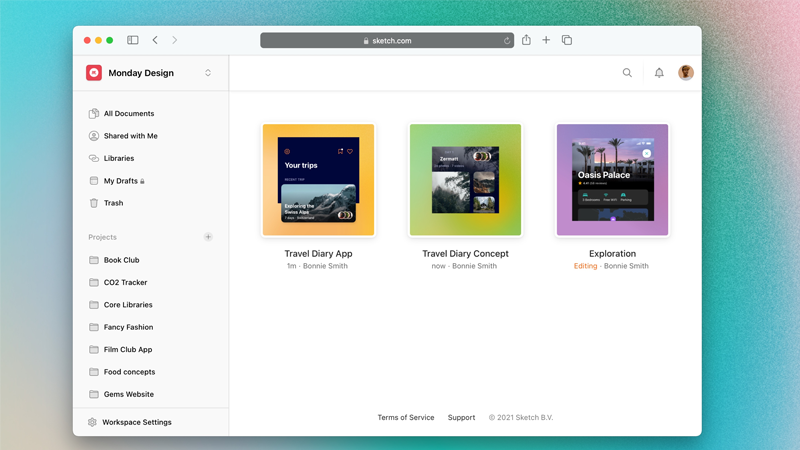Expand the Monday Design workspace switcher
This screenshot has width=800, height=450.
point(208,73)
